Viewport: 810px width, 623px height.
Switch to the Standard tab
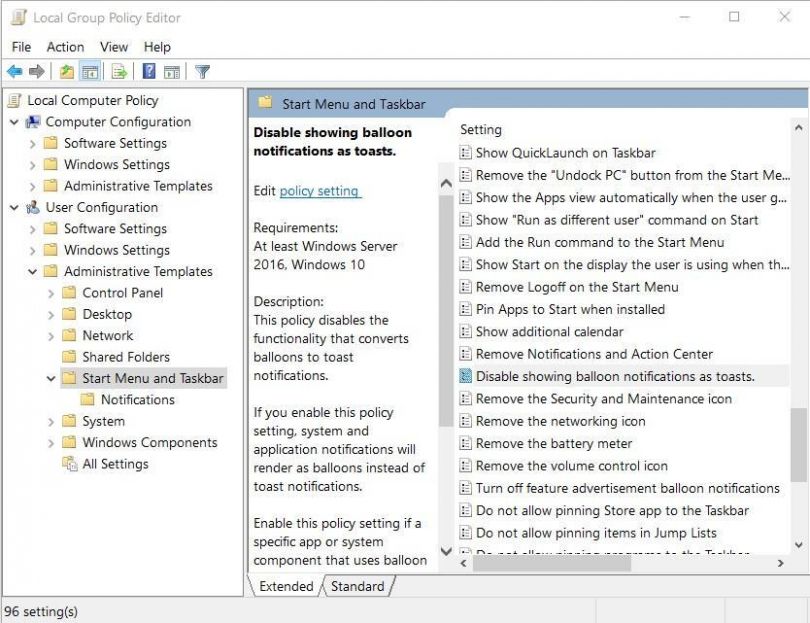pyautogui.click(x=357, y=586)
